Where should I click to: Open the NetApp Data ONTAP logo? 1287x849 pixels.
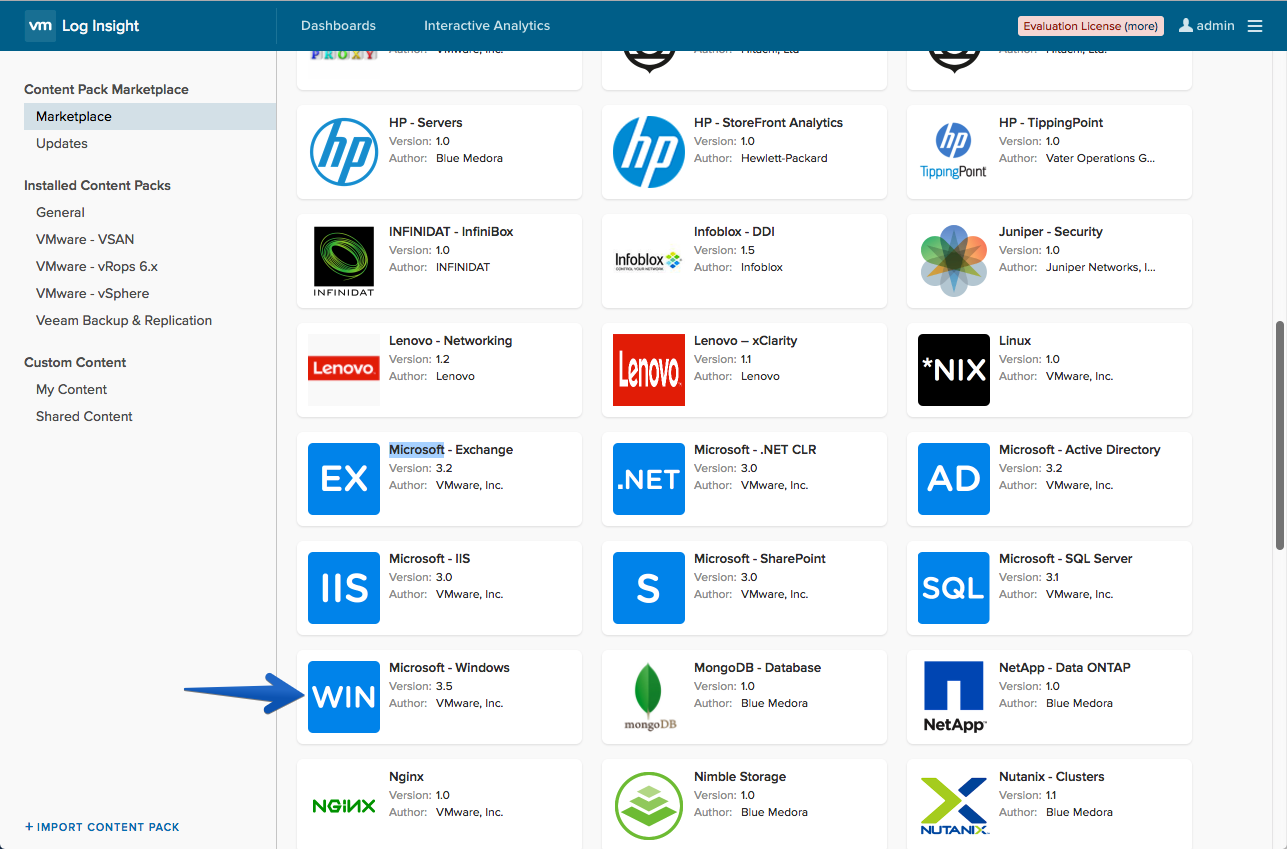pos(954,697)
